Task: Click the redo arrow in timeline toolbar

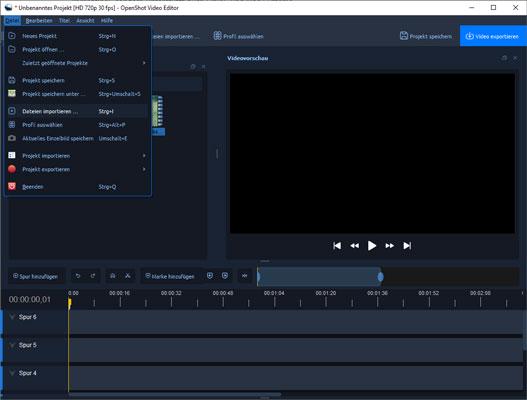Action: [x=93, y=276]
